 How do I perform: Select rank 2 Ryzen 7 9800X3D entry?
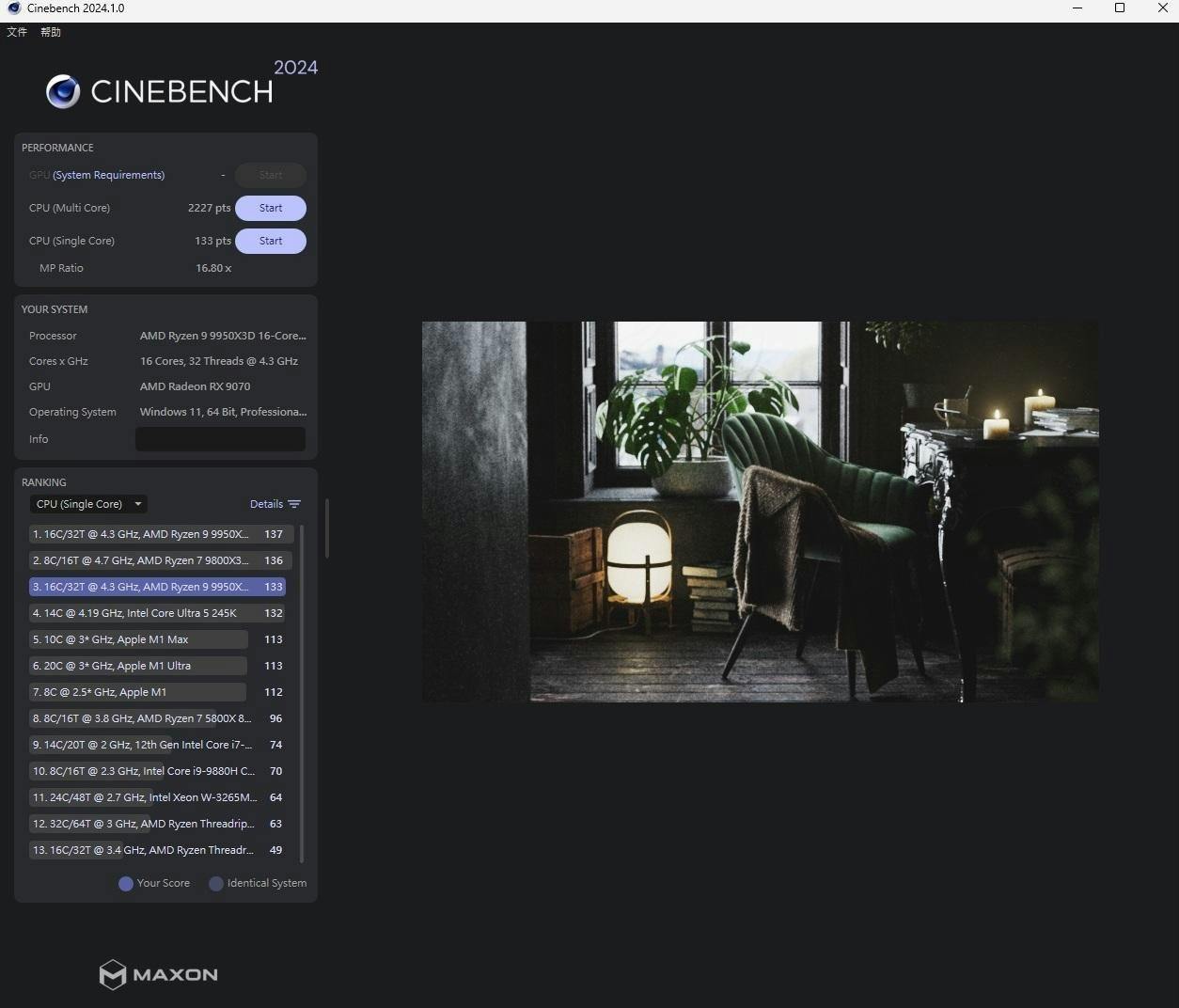pyautogui.click(x=161, y=560)
